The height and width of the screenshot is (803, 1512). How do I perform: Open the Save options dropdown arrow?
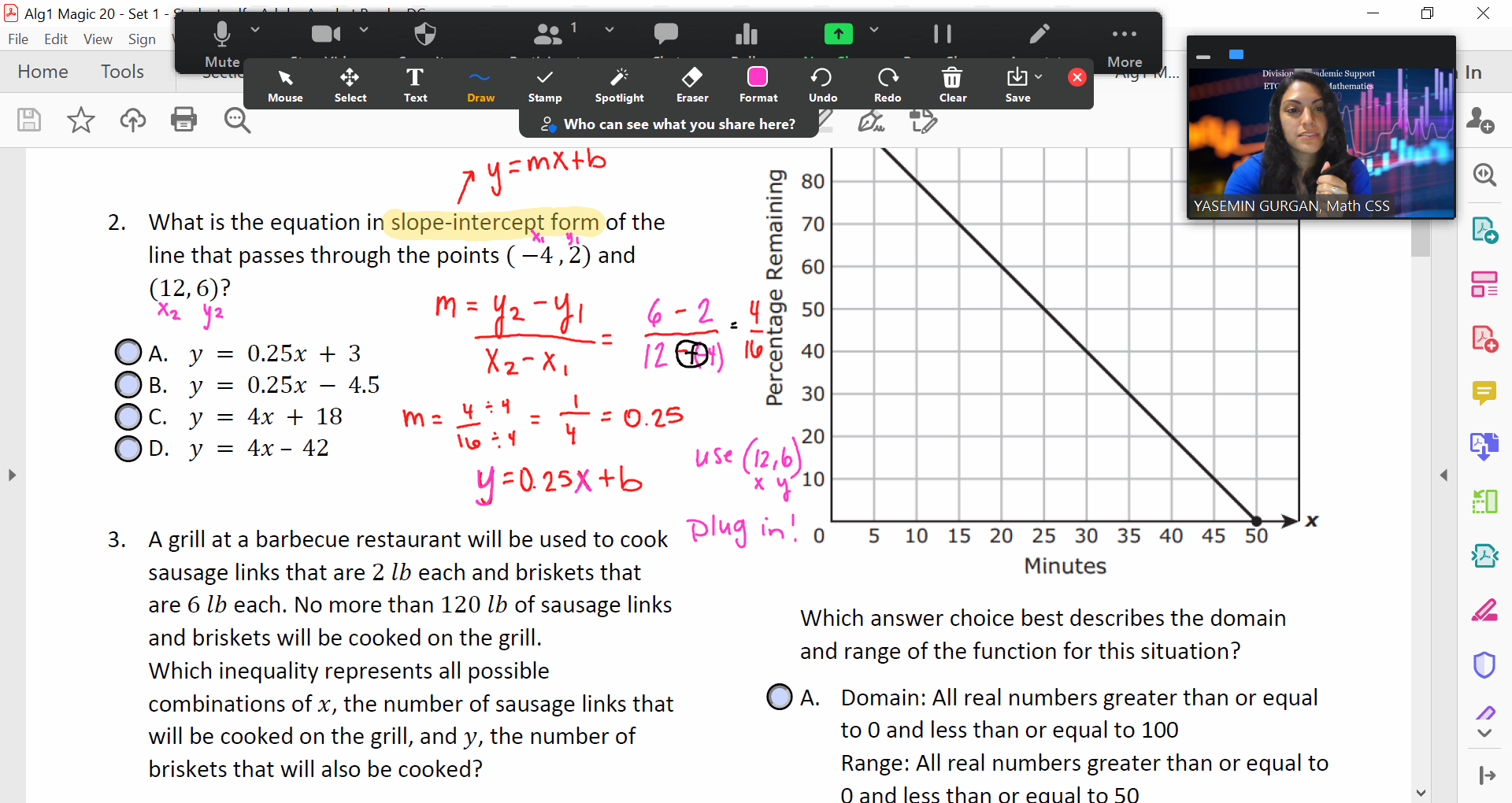click(x=1038, y=76)
